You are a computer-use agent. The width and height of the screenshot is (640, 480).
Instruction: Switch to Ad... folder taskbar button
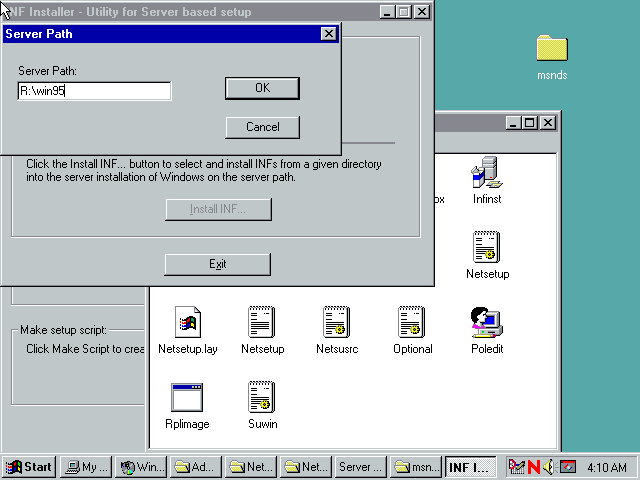coord(196,467)
